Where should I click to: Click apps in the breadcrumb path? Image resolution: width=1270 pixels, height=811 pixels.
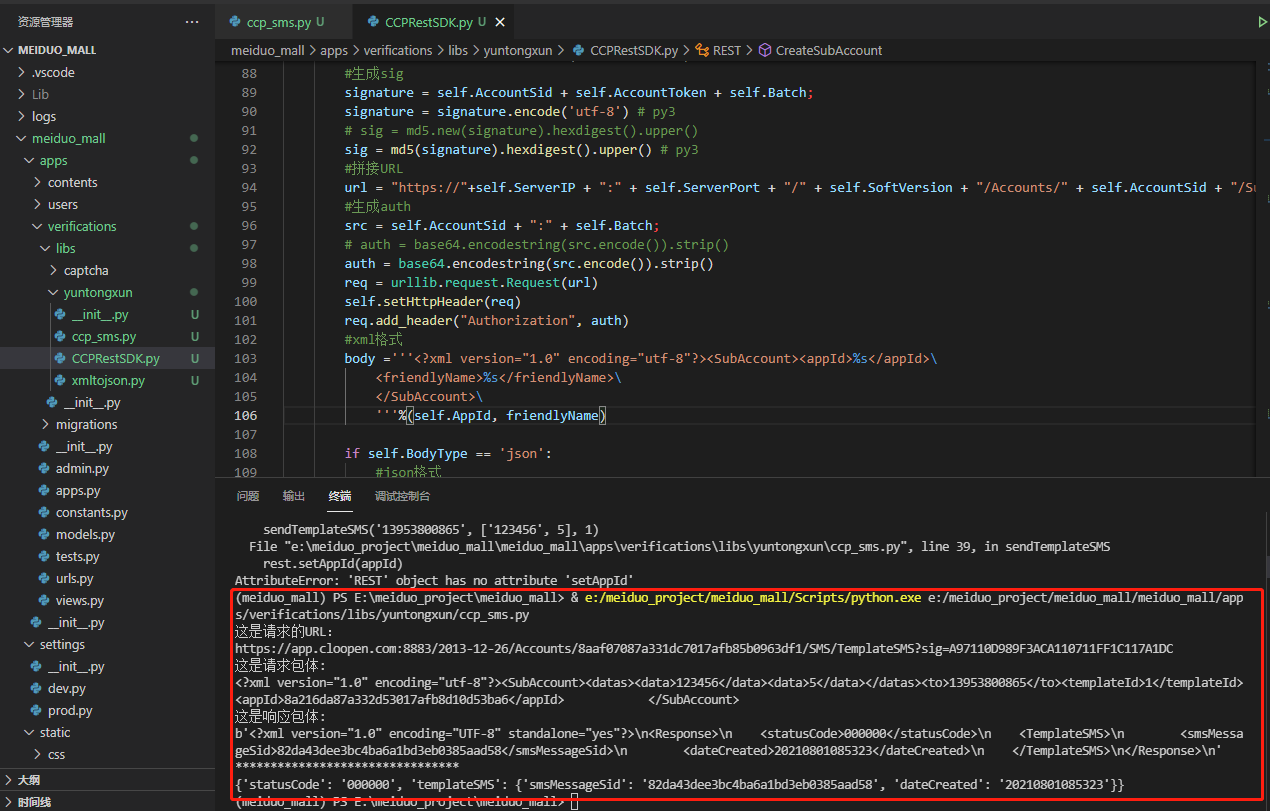[x=334, y=50]
